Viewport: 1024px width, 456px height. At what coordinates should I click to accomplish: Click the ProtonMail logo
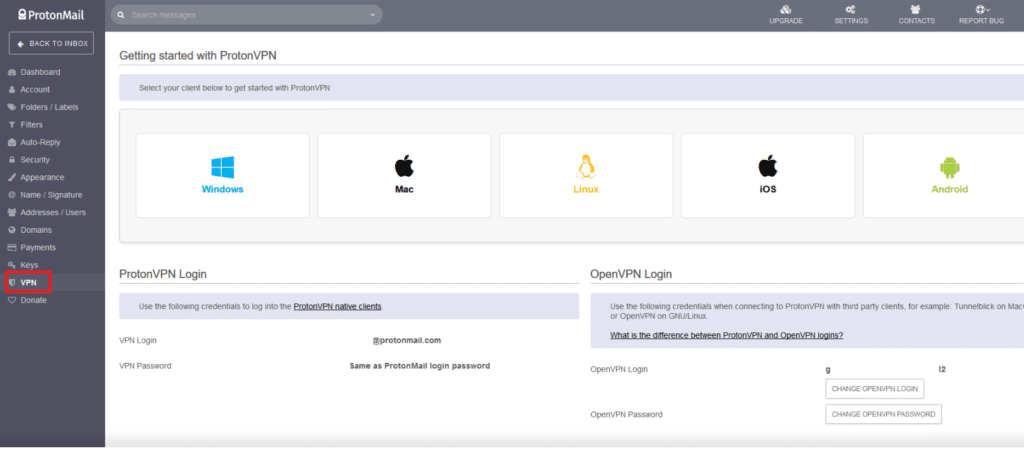(51, 15)
